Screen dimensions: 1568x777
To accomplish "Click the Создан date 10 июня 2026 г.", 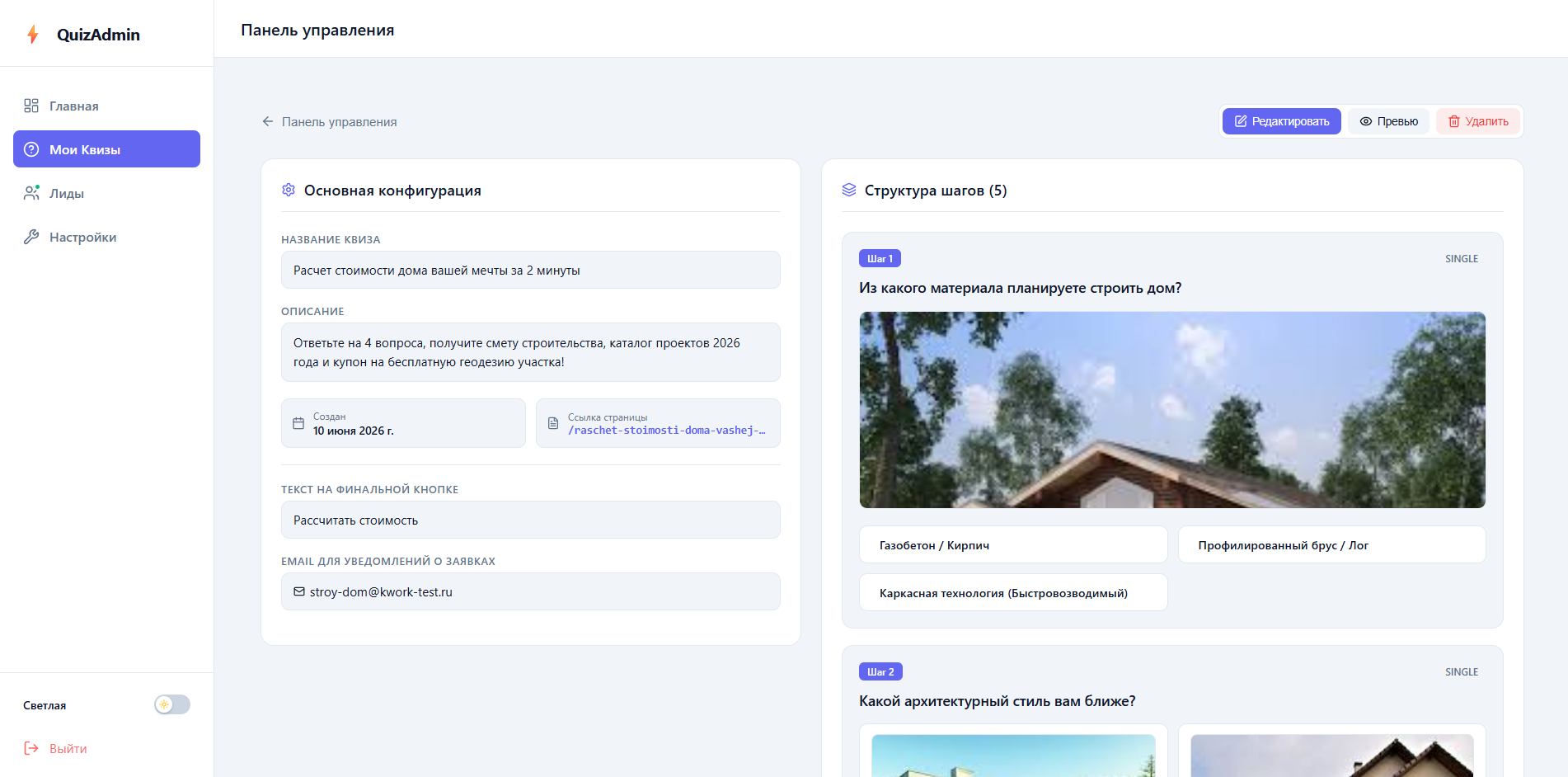I will [x=354, y=431].
